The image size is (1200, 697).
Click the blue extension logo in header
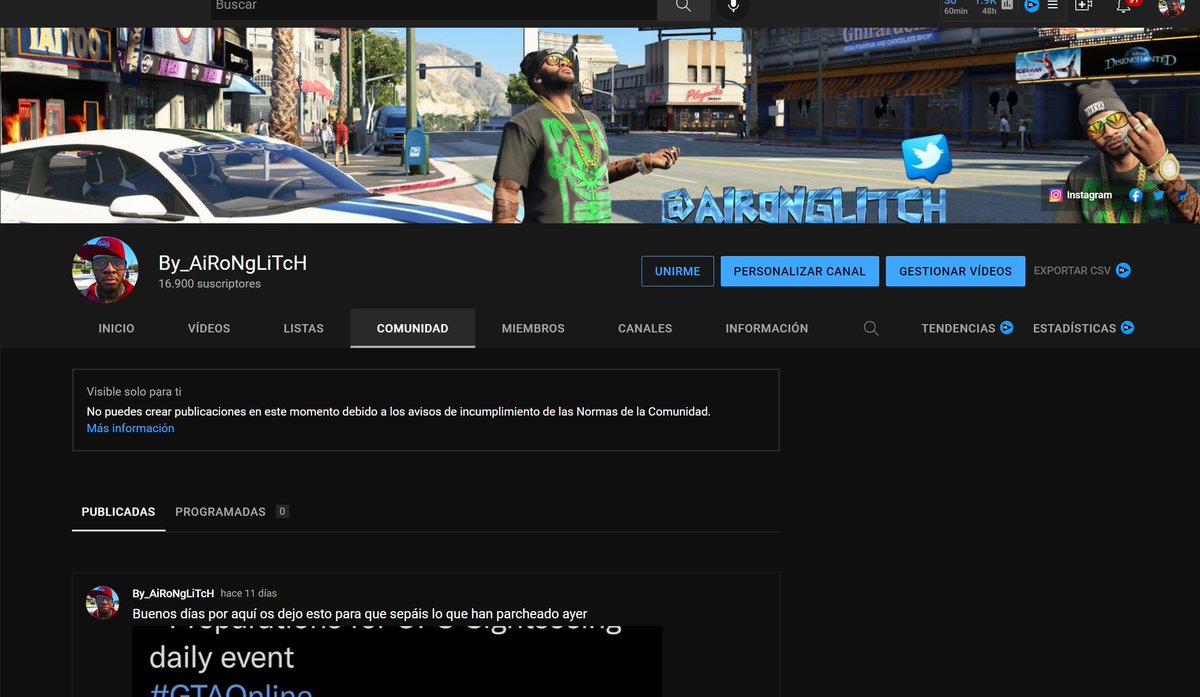pos(1031,5)
